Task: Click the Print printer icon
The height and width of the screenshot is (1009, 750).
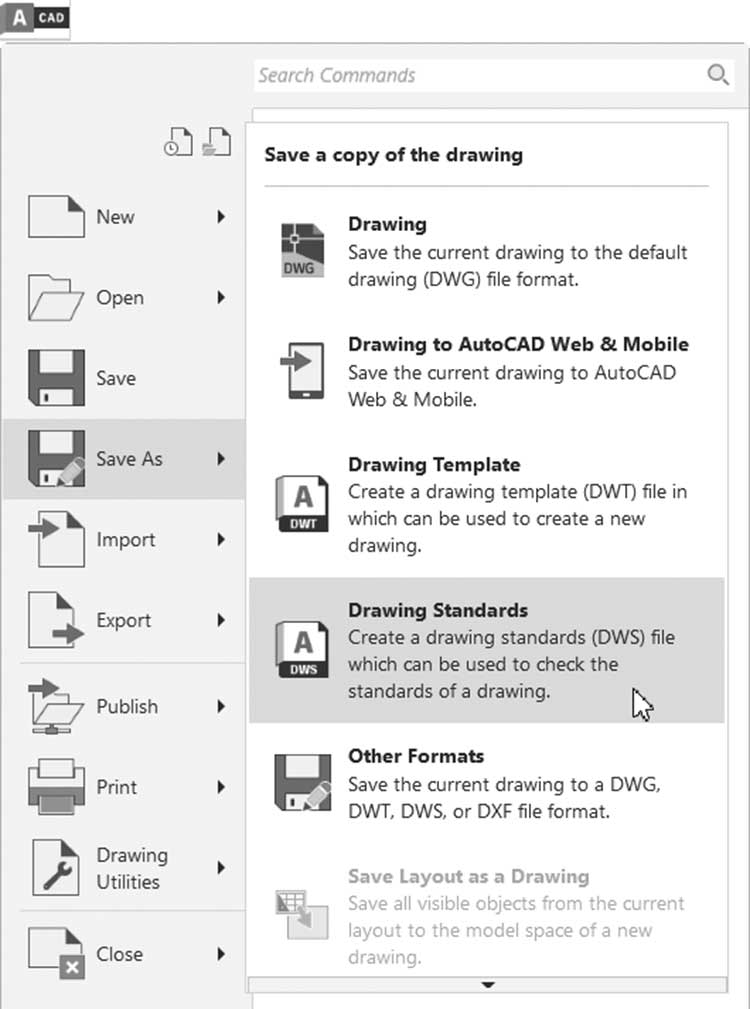Action: pyautogui.click(x=57, y=786)
